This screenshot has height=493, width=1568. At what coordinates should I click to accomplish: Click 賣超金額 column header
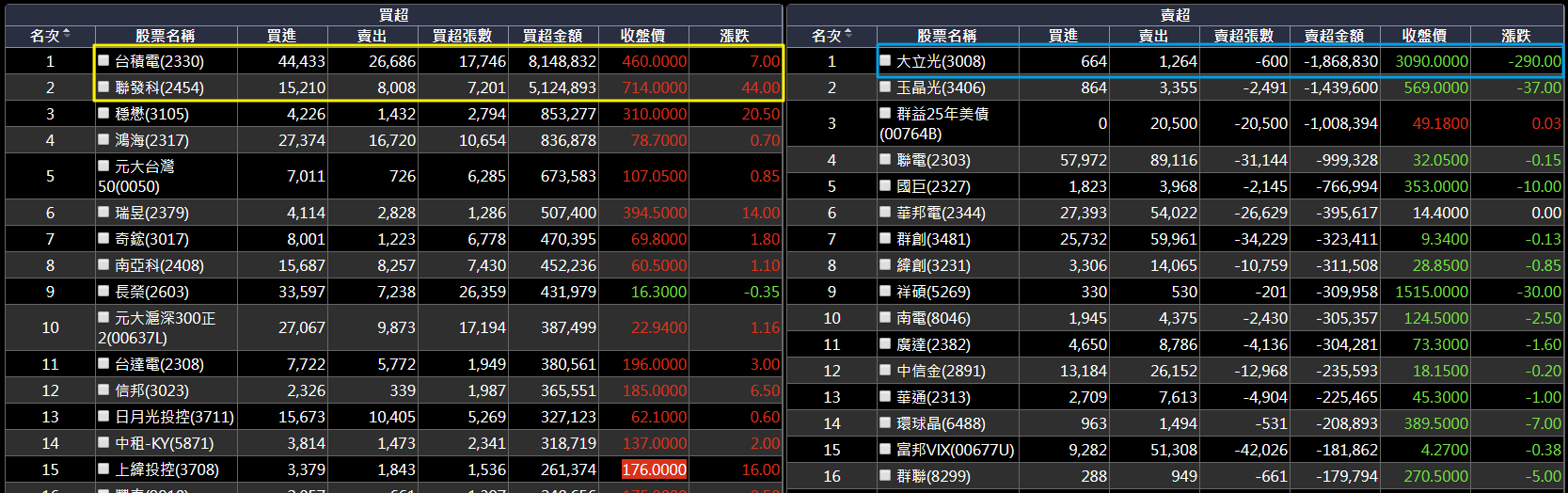coord(1335,36)
